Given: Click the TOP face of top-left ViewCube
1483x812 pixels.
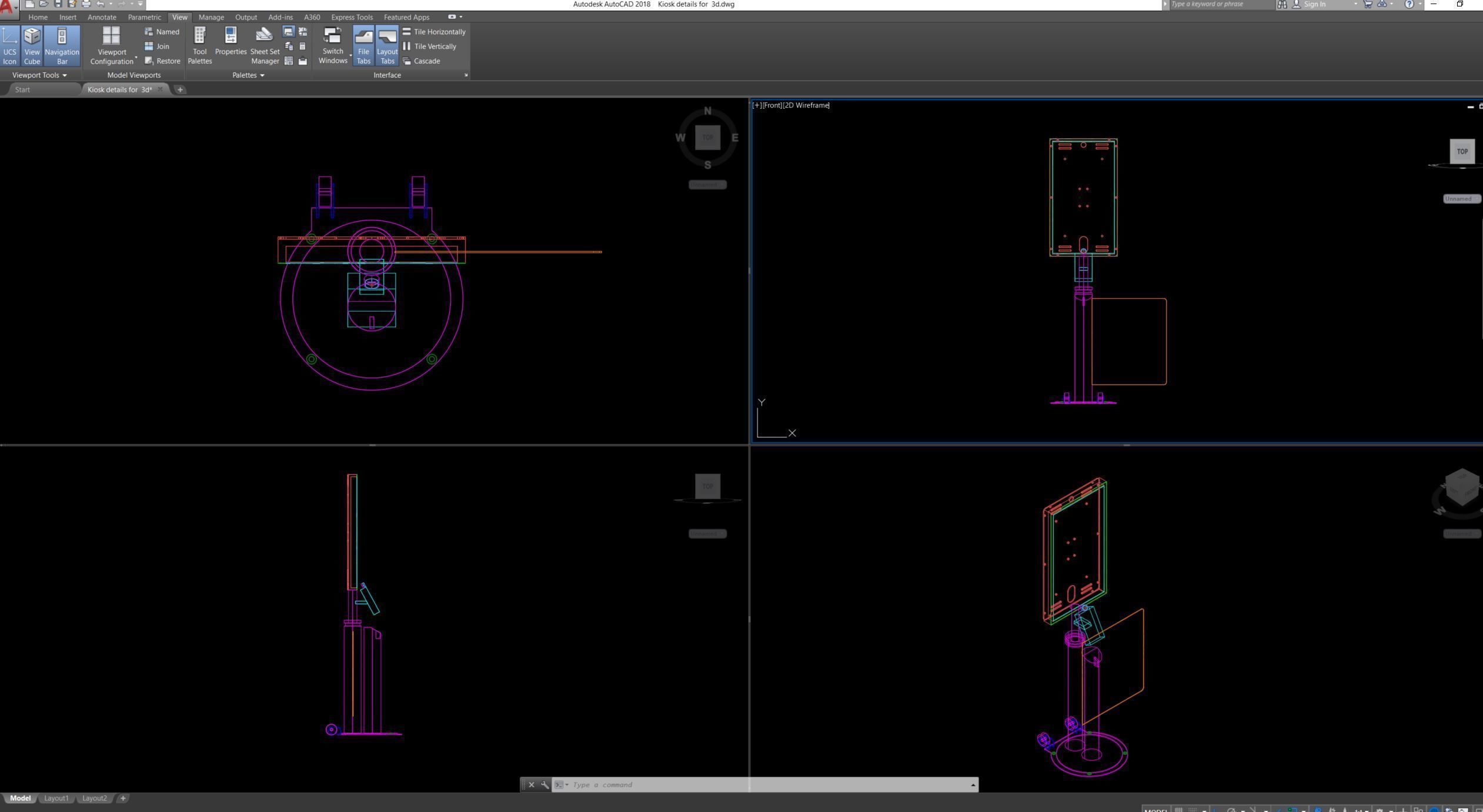Looking at the screenshot, I should point(707,138).
